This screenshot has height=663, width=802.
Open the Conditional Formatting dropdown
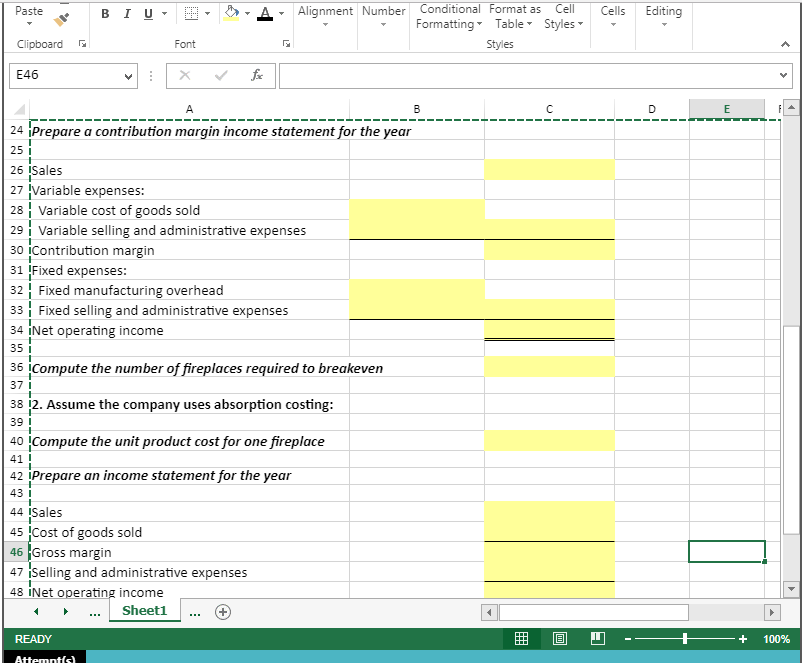click(449, 16)
